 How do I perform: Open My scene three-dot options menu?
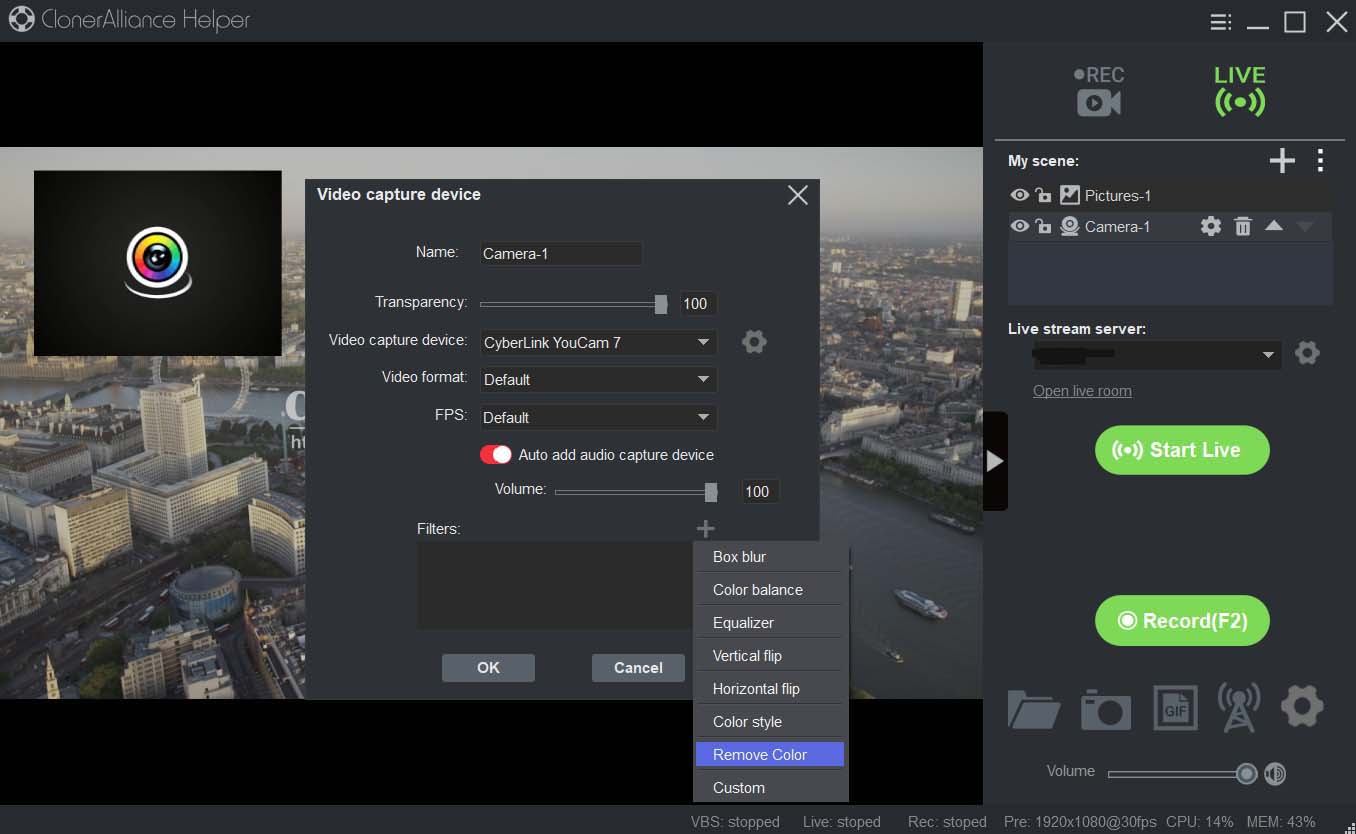(x=1321, y=160)
